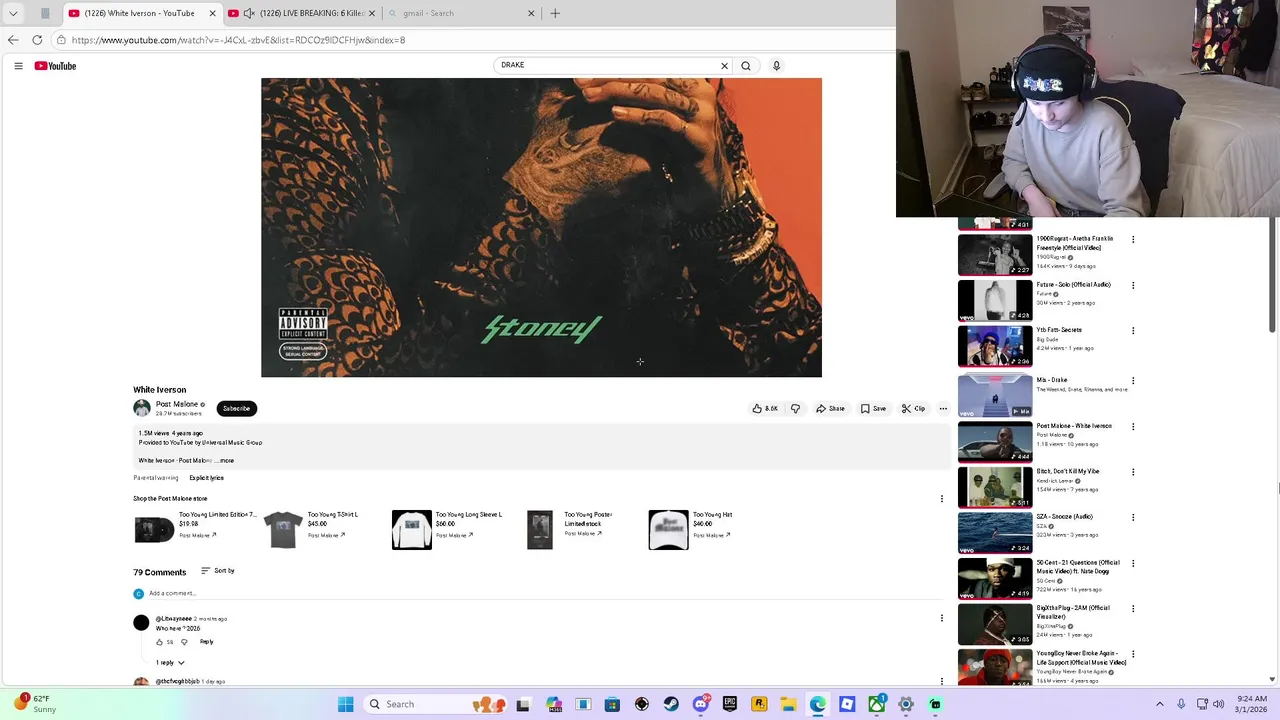The height and width of the screenshot is (720, 1280).
Task: Open Post Malone channel name link
Action: click(x=177, y=404)
